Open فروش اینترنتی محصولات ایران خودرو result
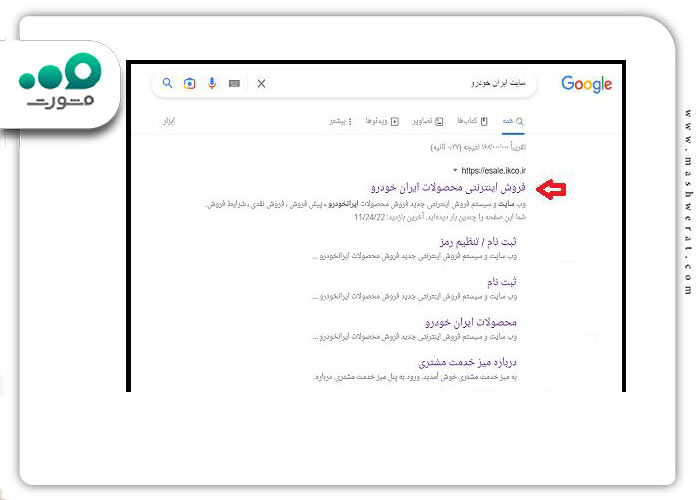 (x=448, y=188)
